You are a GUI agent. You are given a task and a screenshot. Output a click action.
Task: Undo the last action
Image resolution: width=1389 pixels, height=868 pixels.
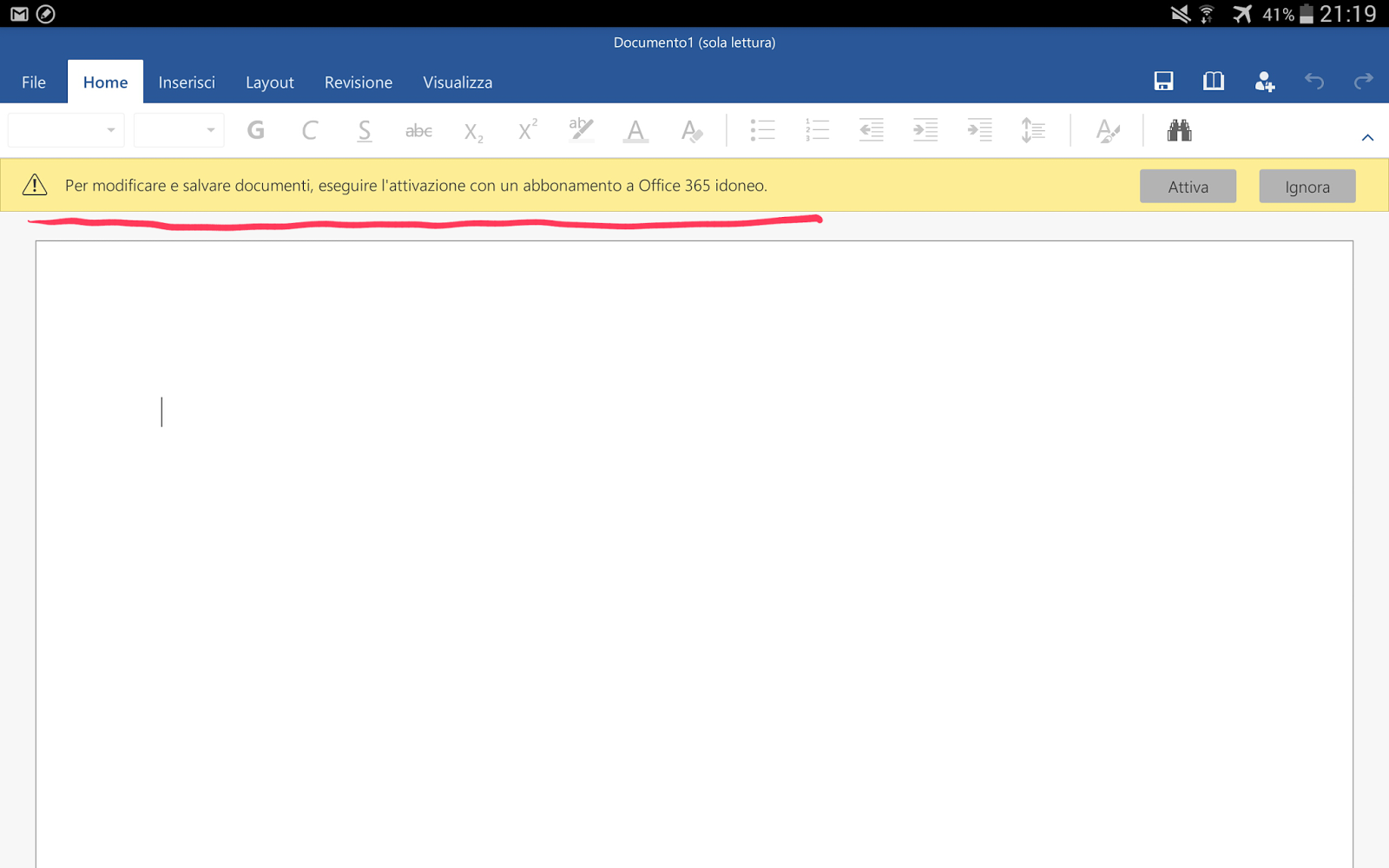pyautogui.click(x=1313, y=81)
